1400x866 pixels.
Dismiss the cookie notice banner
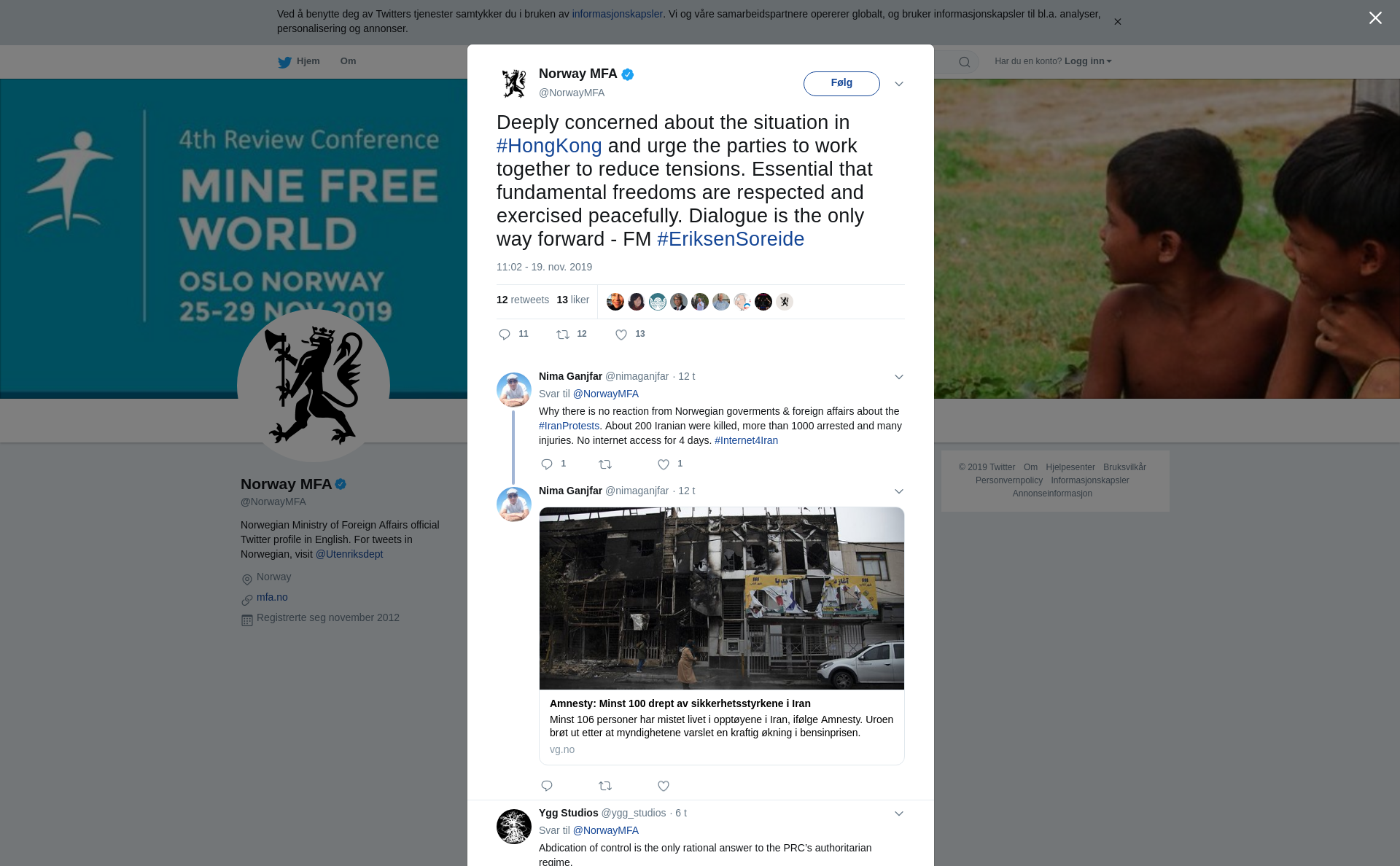point(1117,22)
